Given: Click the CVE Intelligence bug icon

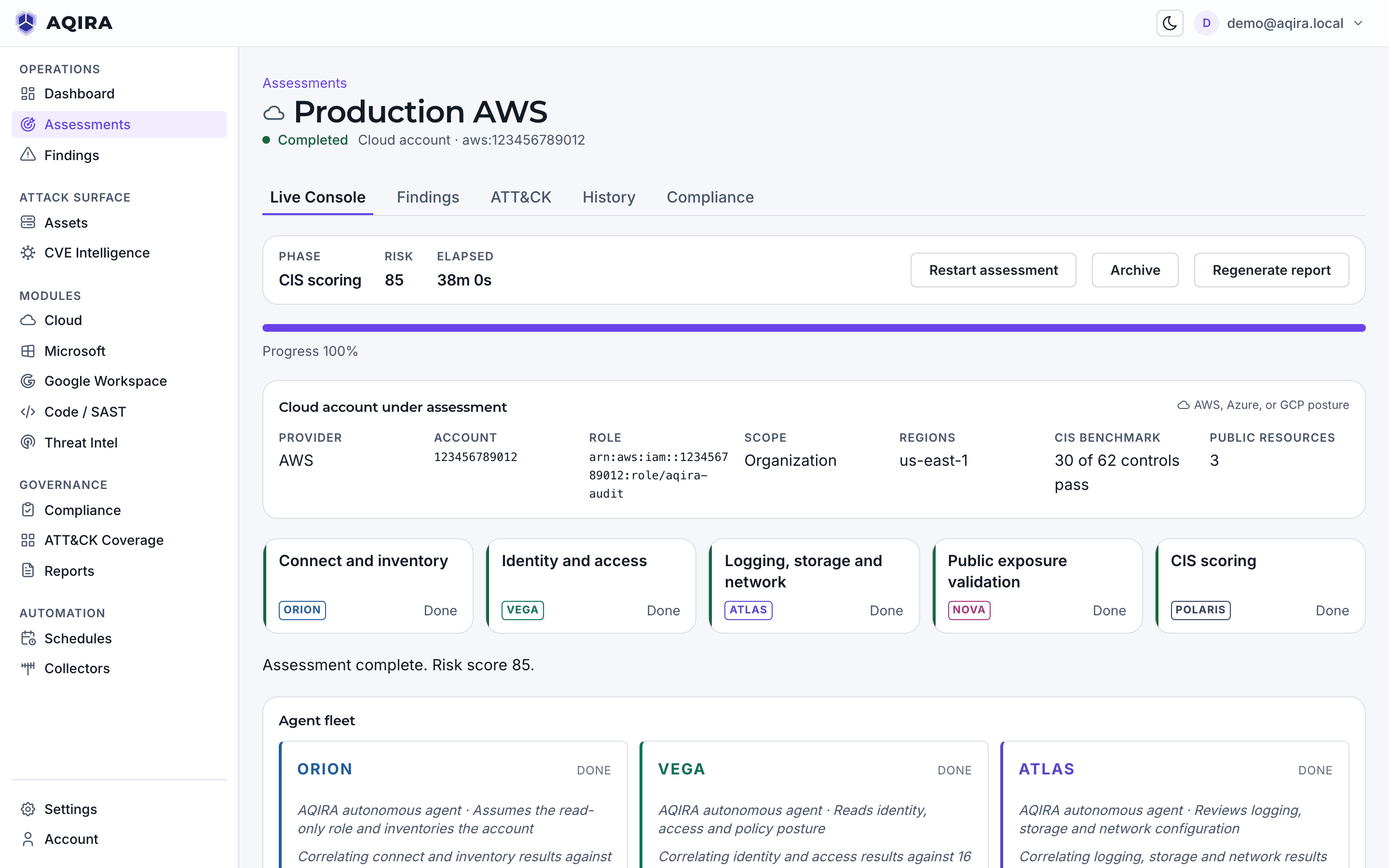Looking at the screenshot, I should click(28, 253).
